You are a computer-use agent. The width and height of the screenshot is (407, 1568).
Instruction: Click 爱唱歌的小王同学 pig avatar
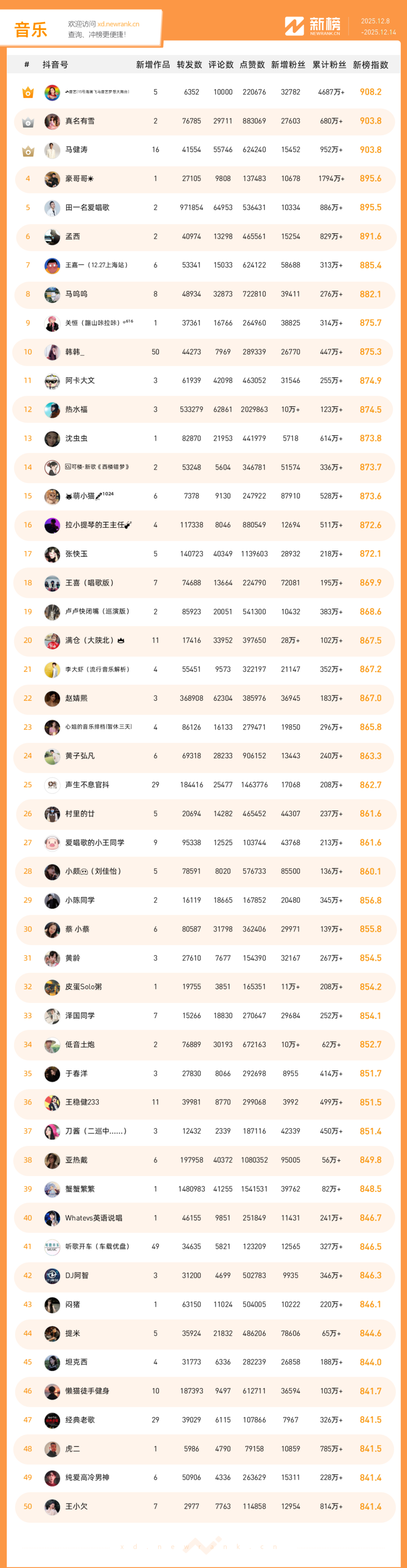point(52,843)
